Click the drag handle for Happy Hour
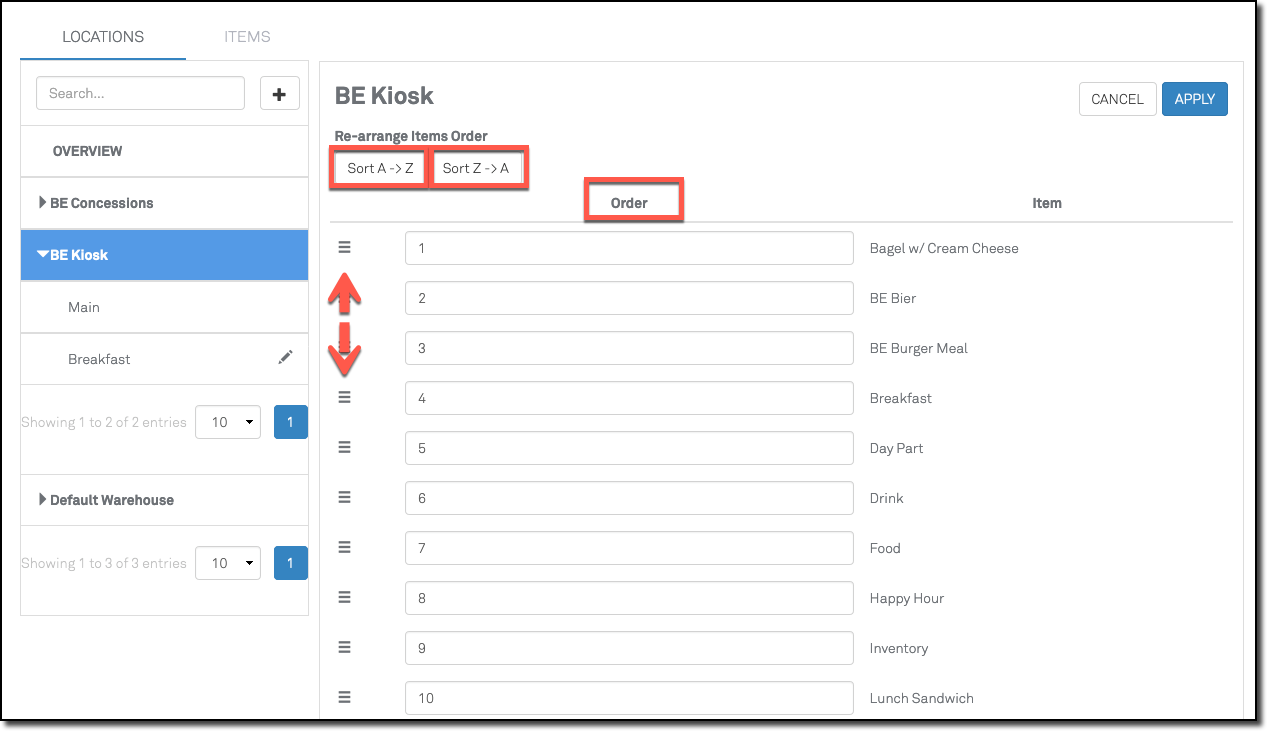 pyautogui.click(x=345, y=597)
